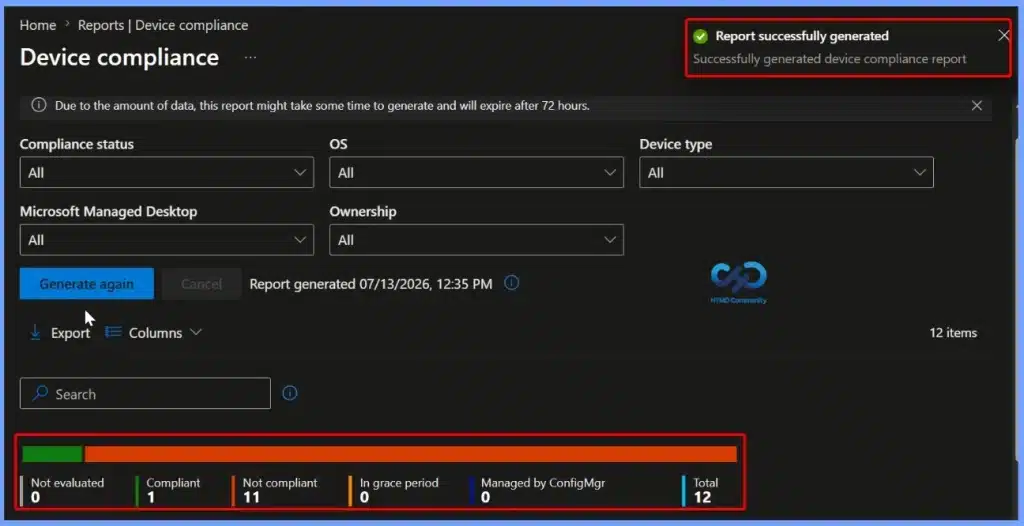This screenshot has height=526, width=1024.
Task: Click the info icon next to Search box
Action: pos(290,393)
